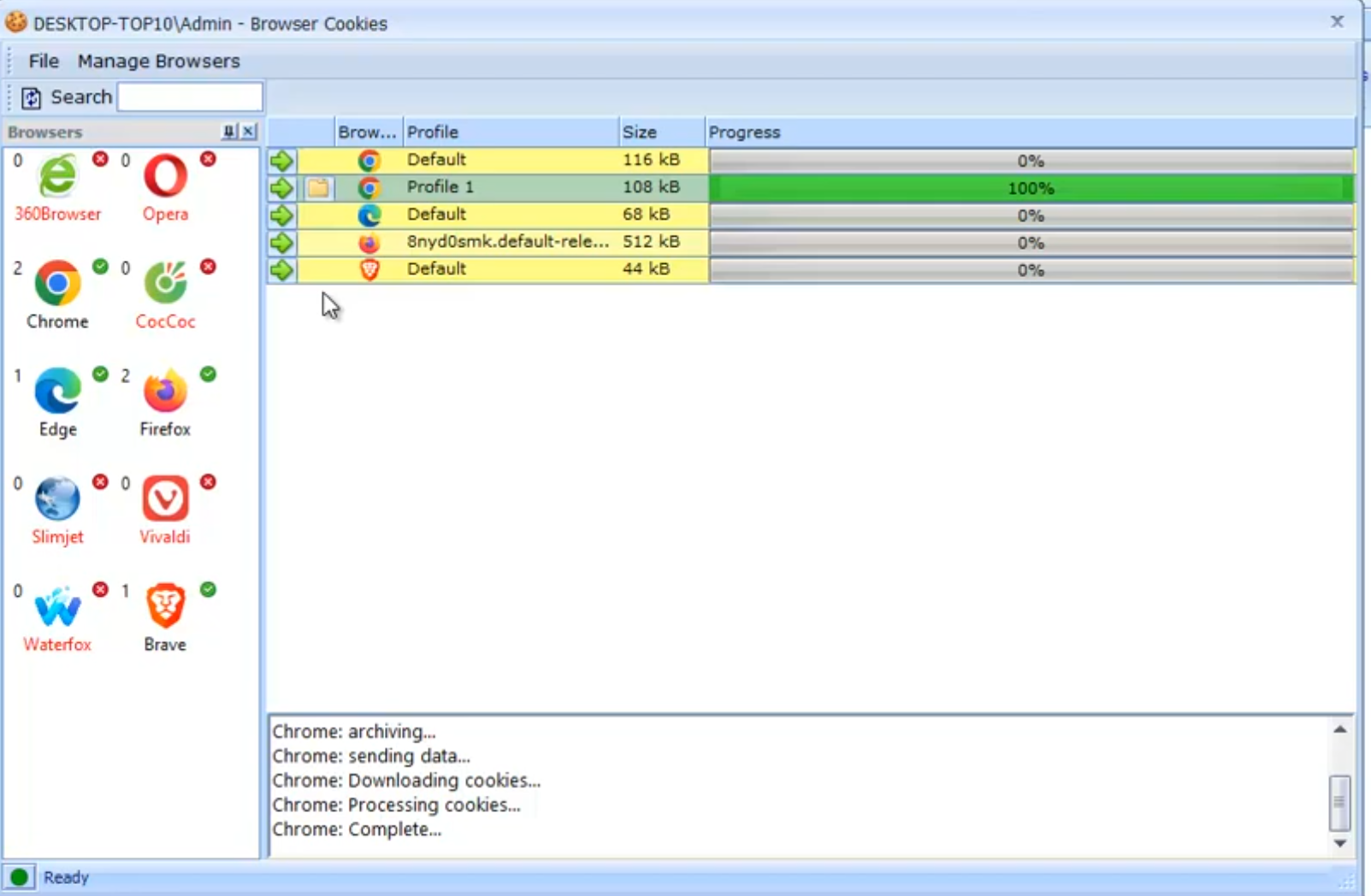Image resolution: width=1371 pixels, height=896 pixels.
Task: Click the green arrow on the 44 kB row
Action: [281, 270]
